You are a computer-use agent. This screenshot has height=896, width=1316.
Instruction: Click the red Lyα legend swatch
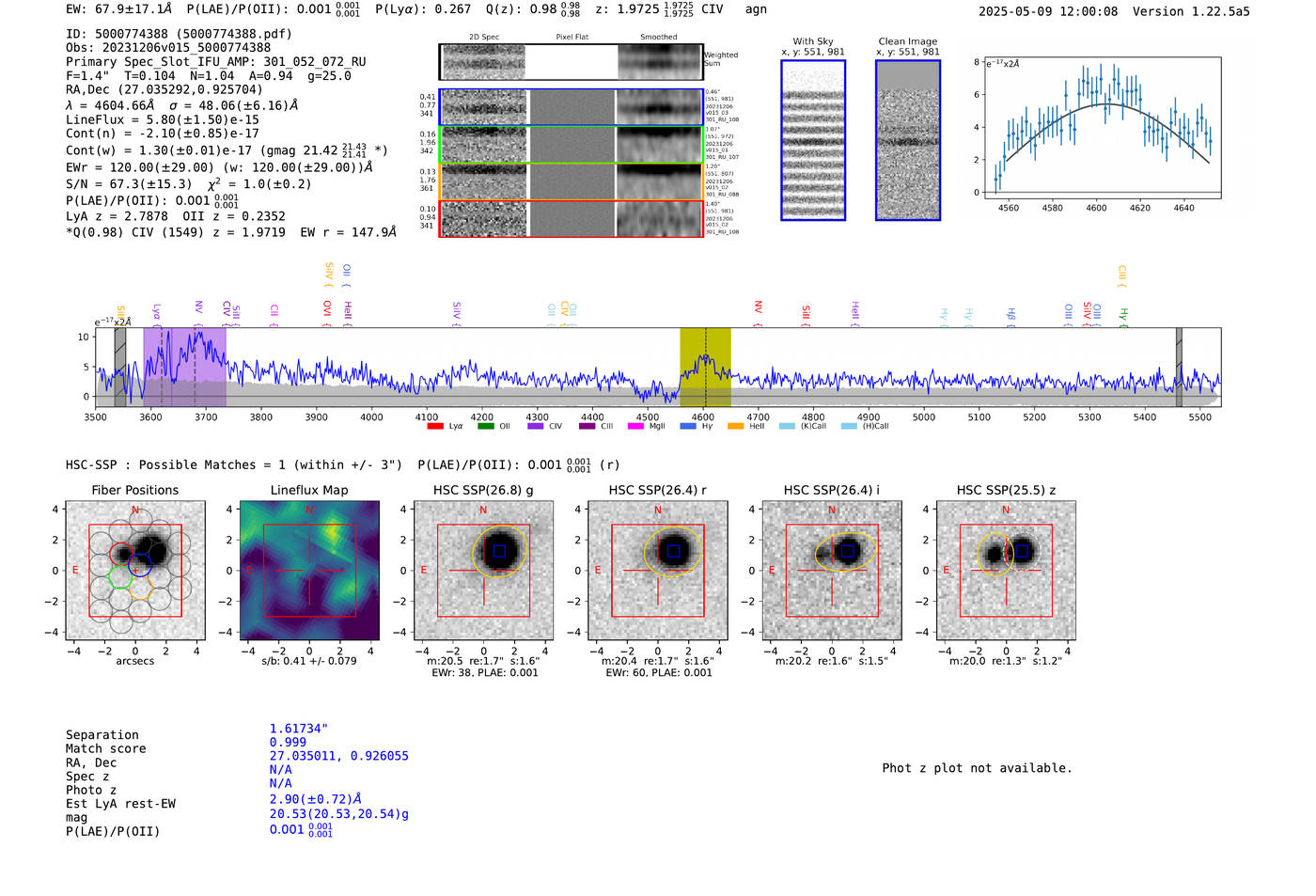(x=435, y=427)
